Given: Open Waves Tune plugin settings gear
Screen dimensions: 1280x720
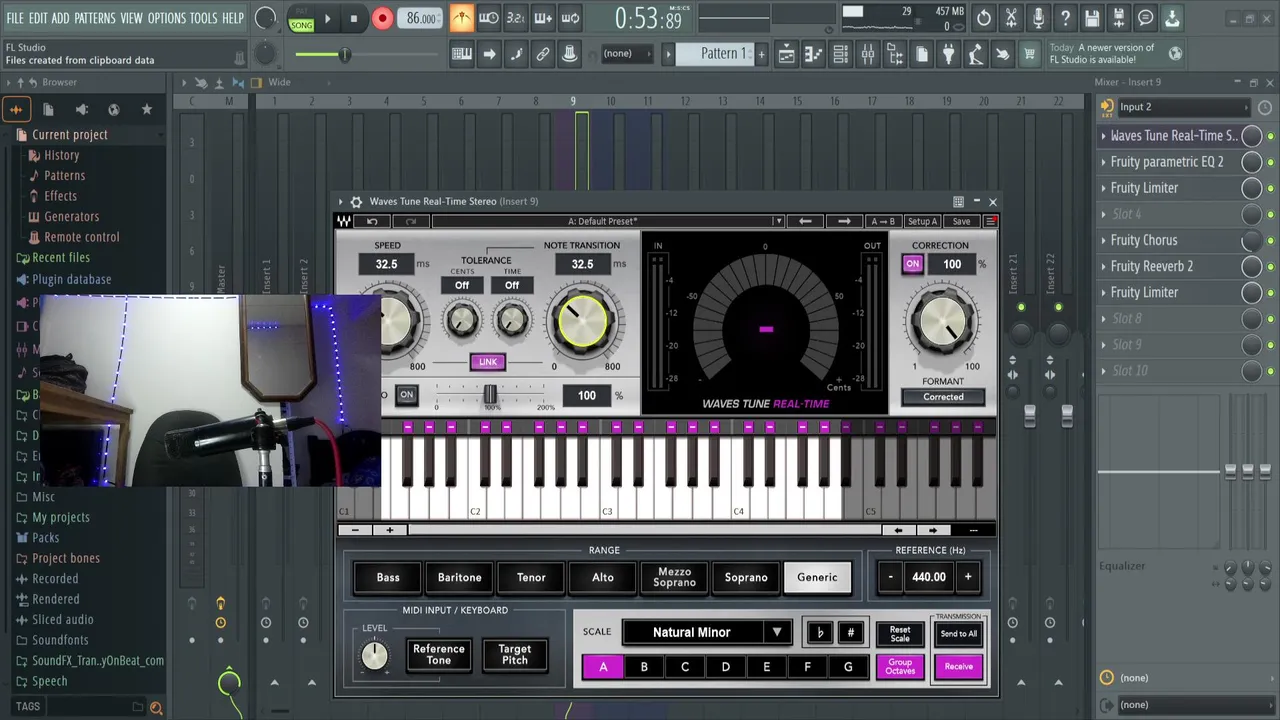Looking at the screenshot, I should (x=356, y=202).
